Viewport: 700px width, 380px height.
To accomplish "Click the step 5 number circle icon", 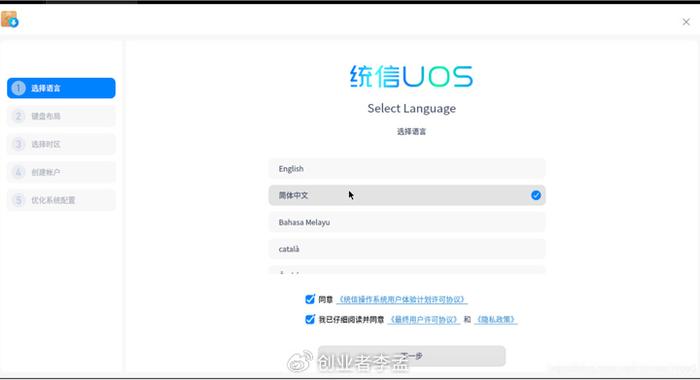I will click(x=18, y=200).
